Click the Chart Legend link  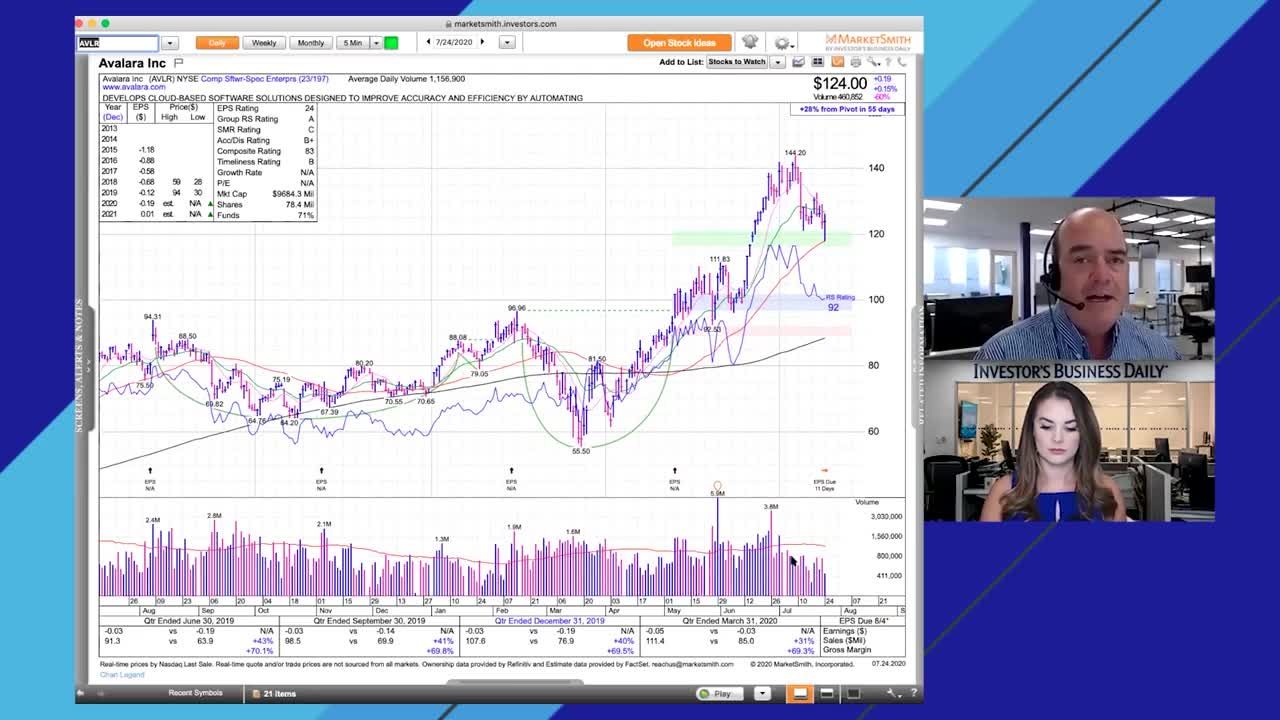pyautogui.click(x=122, y=674)
